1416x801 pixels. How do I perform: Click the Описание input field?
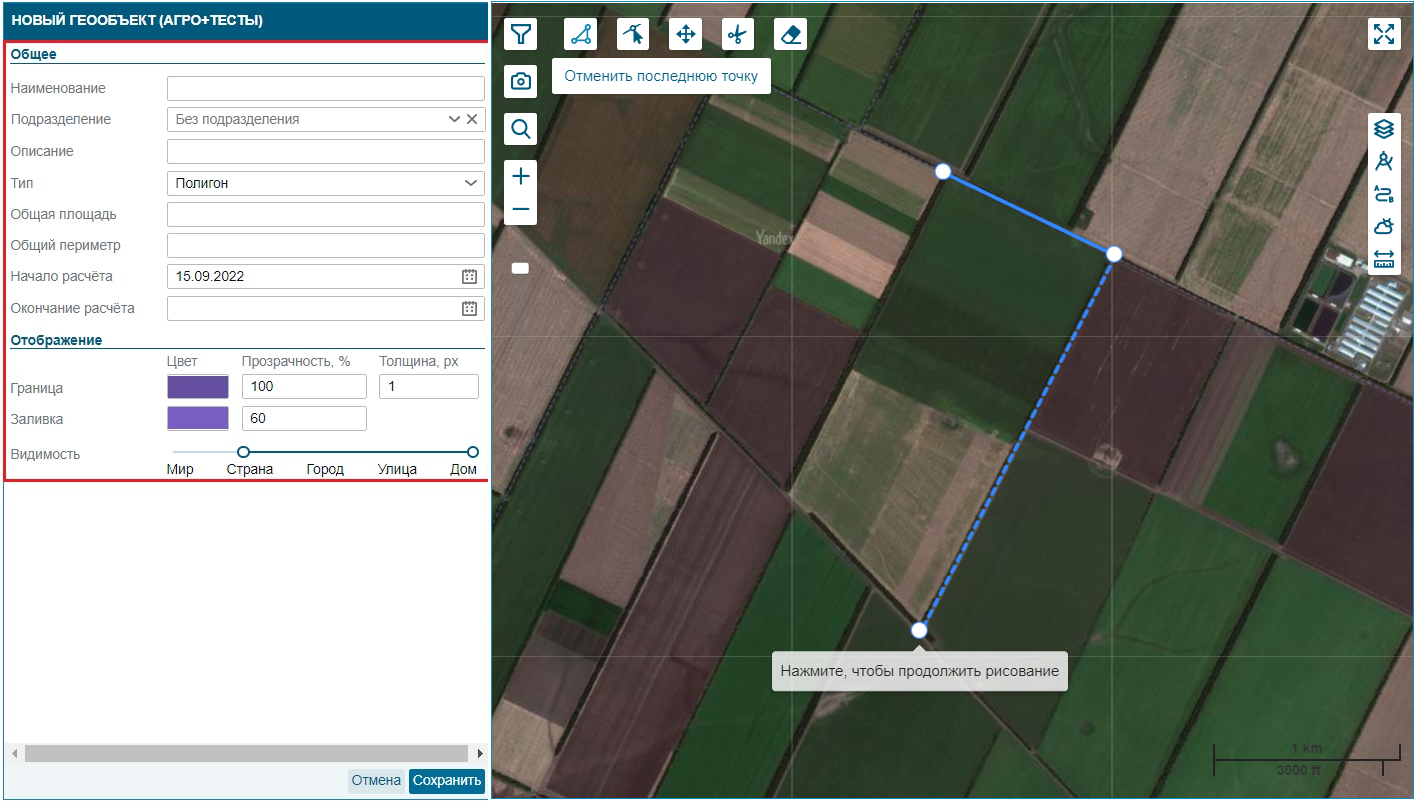(x=326, y=151)
